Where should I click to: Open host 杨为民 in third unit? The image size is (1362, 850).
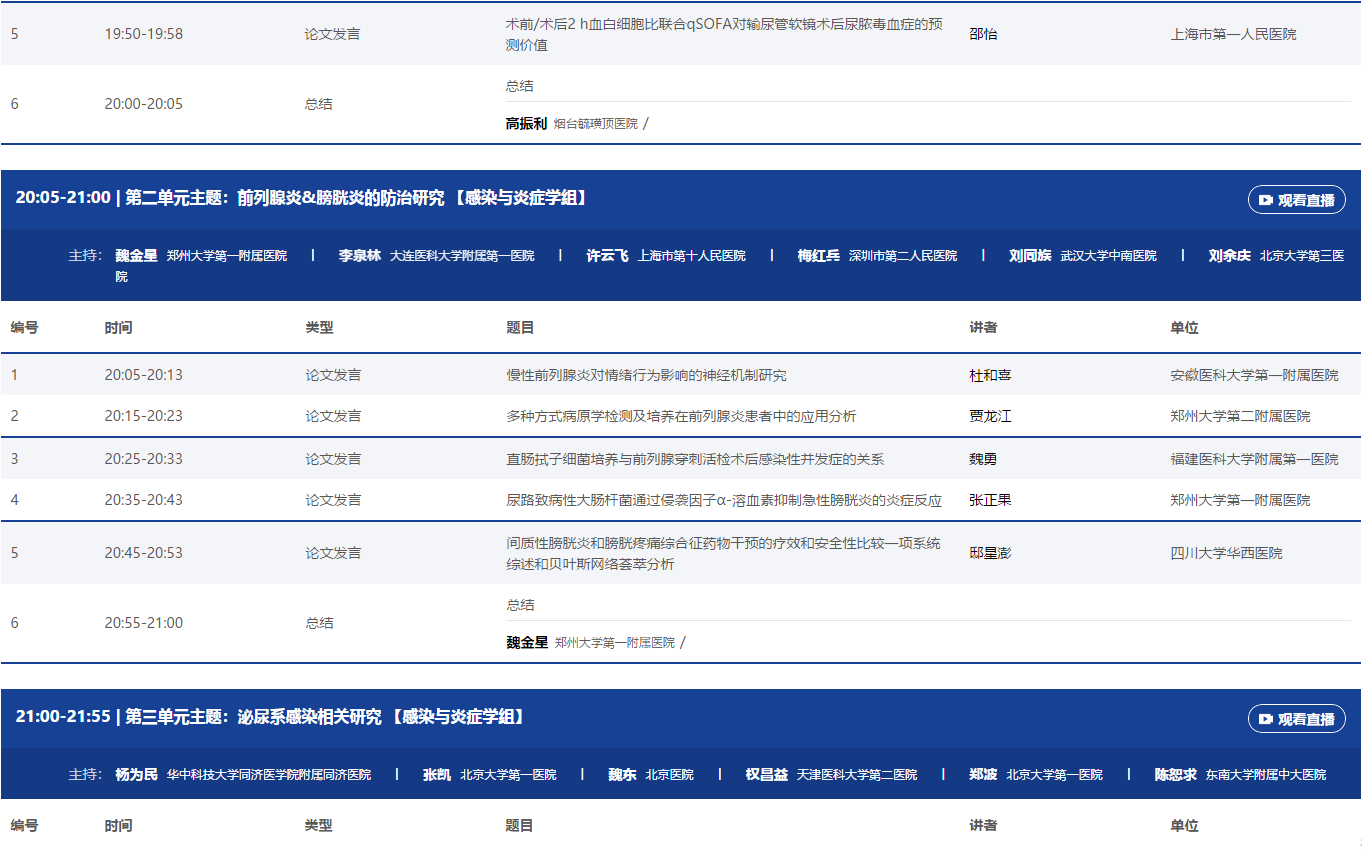coord(137,775)
